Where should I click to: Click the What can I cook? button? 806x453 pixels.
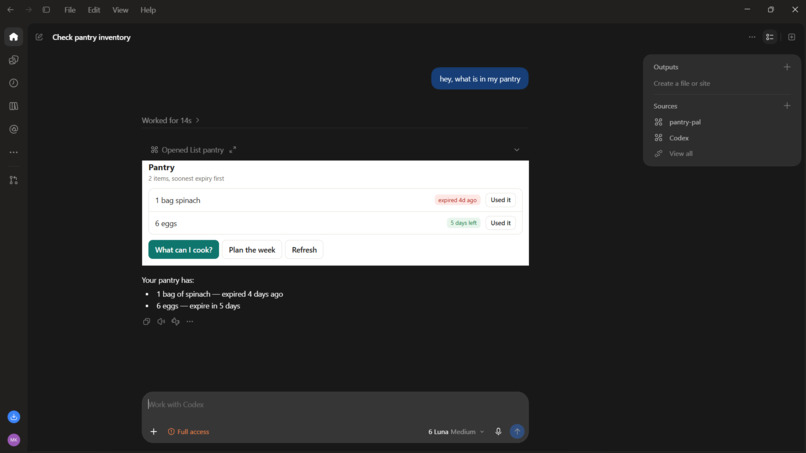point(184,249)
